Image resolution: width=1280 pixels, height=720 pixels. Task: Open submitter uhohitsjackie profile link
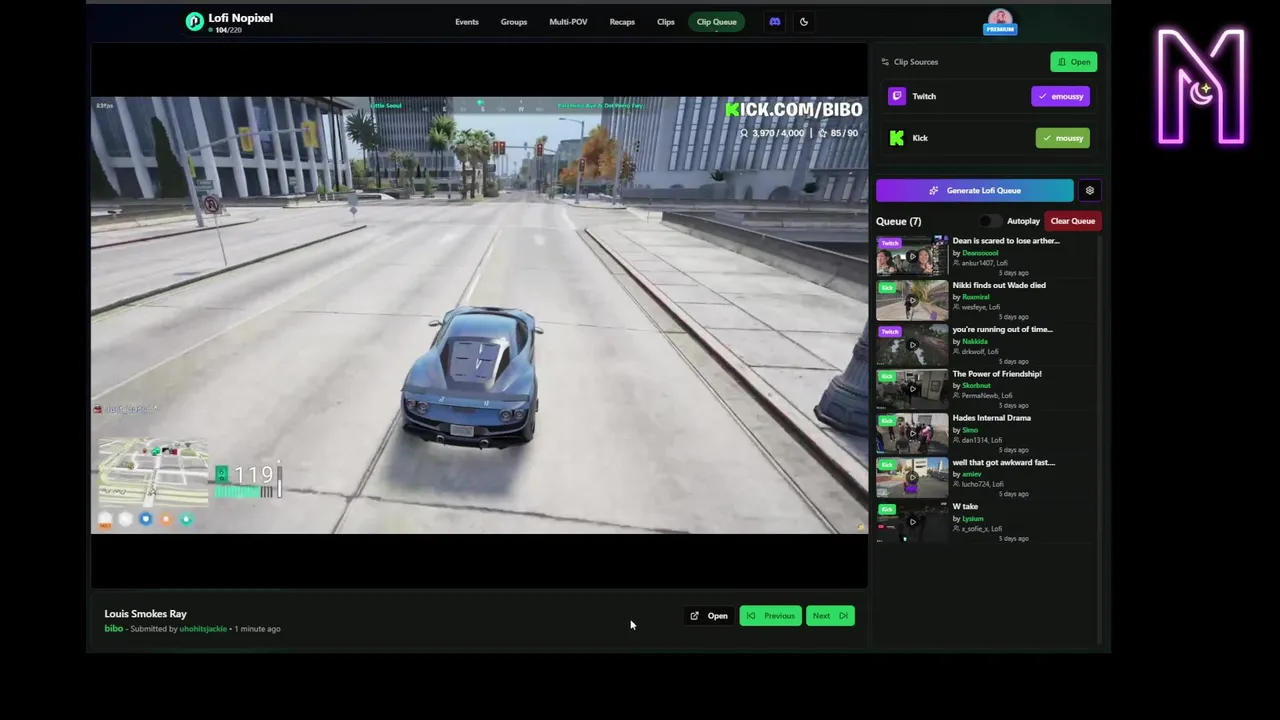[203, 629]
